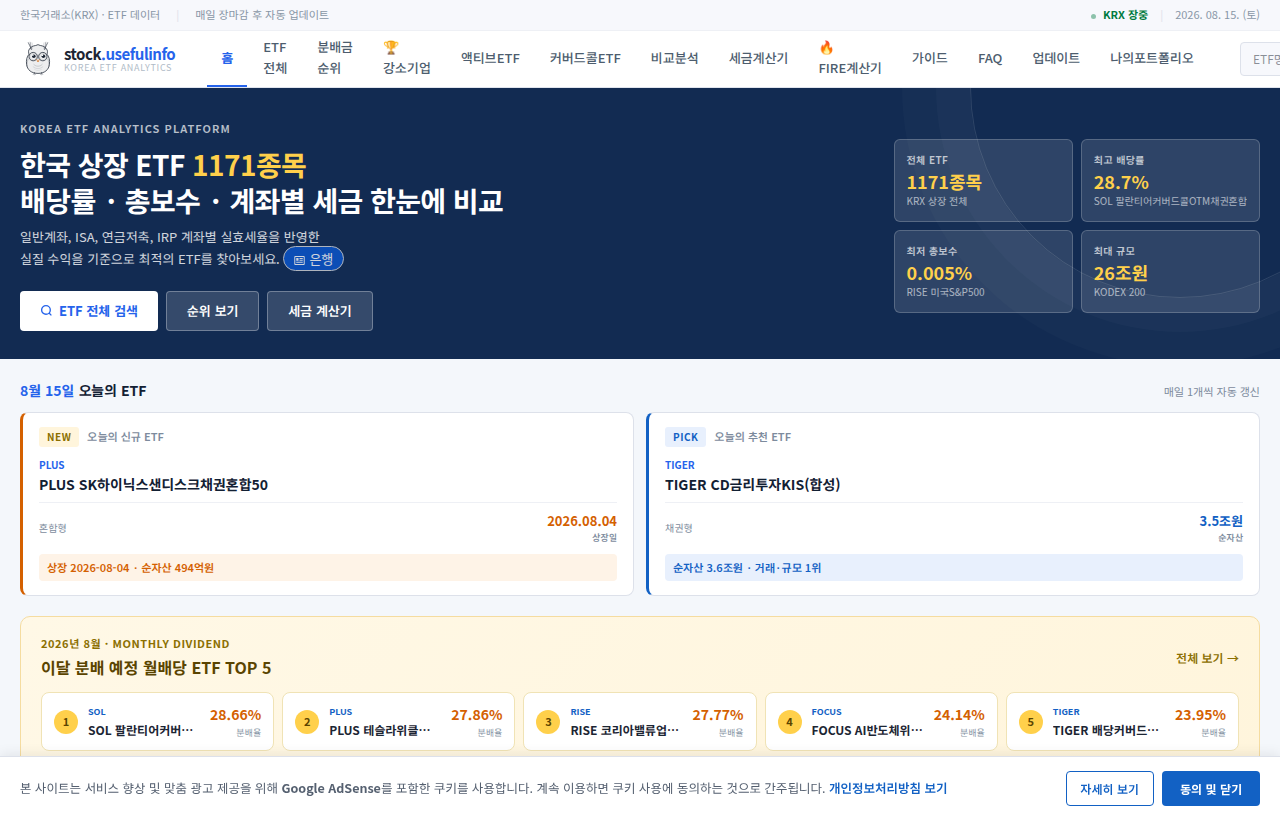Visit the FAQ page
Screen dimensions: 1280x820
(990, 58)
